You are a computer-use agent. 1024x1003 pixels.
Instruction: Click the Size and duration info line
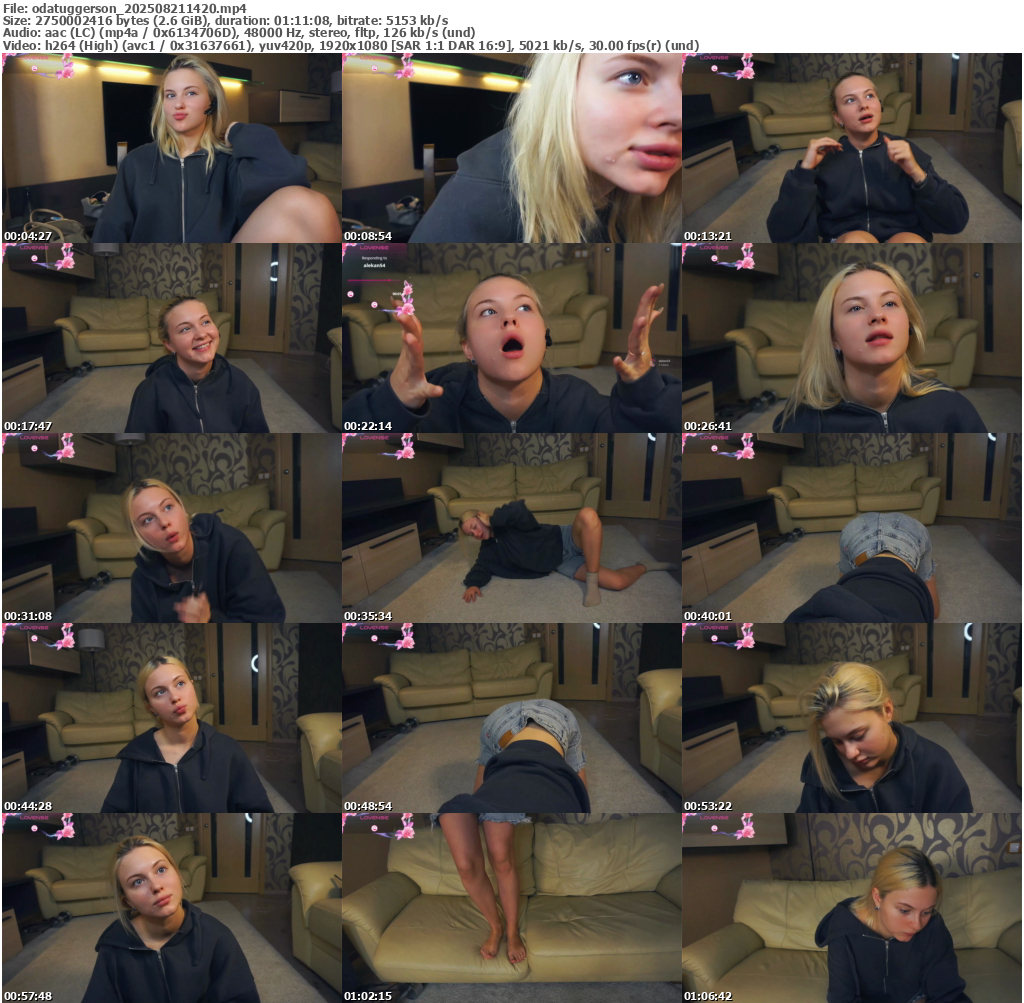tap(225, 20)
